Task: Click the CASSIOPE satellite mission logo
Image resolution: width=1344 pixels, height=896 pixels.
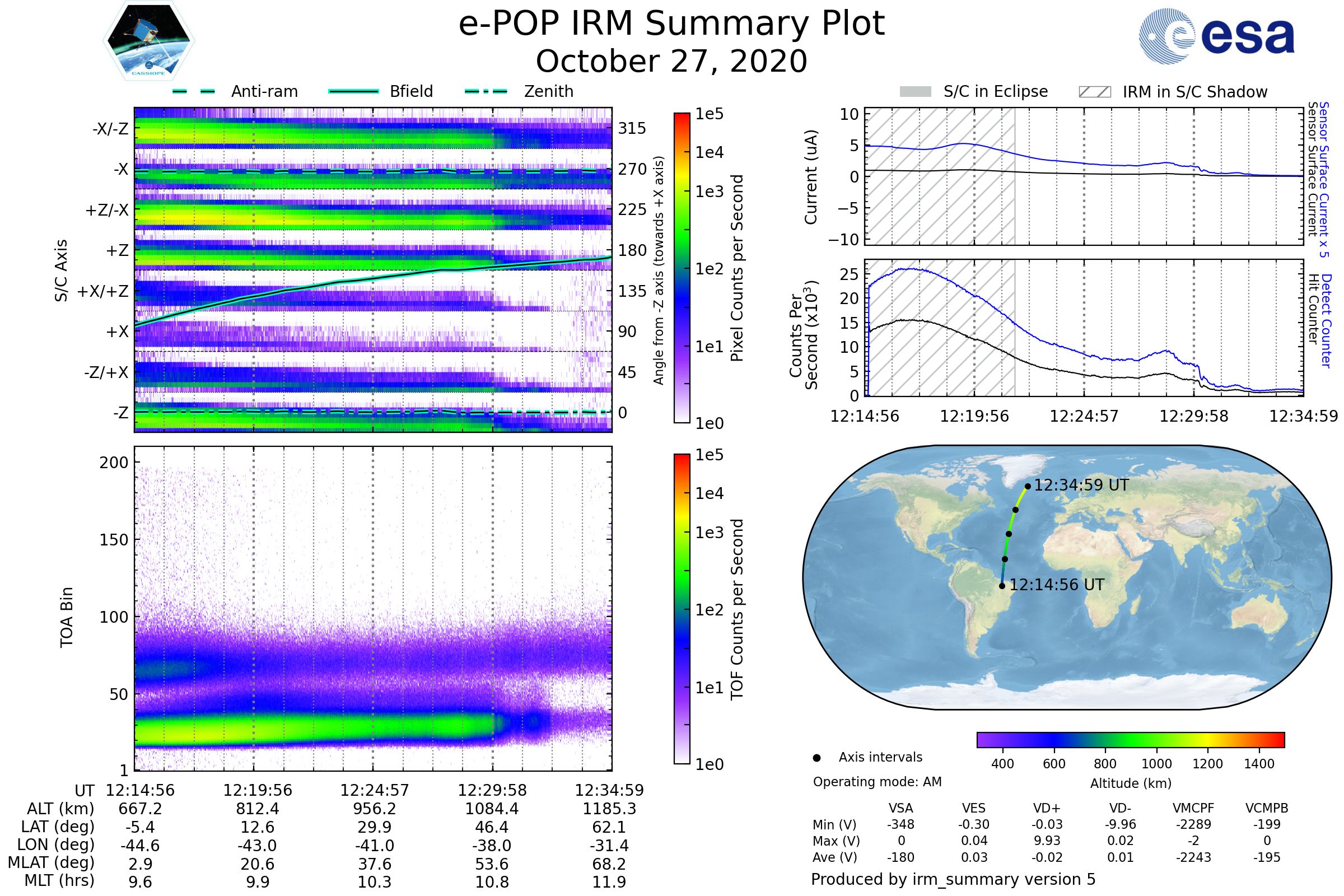Action: [x=148, y=41]
